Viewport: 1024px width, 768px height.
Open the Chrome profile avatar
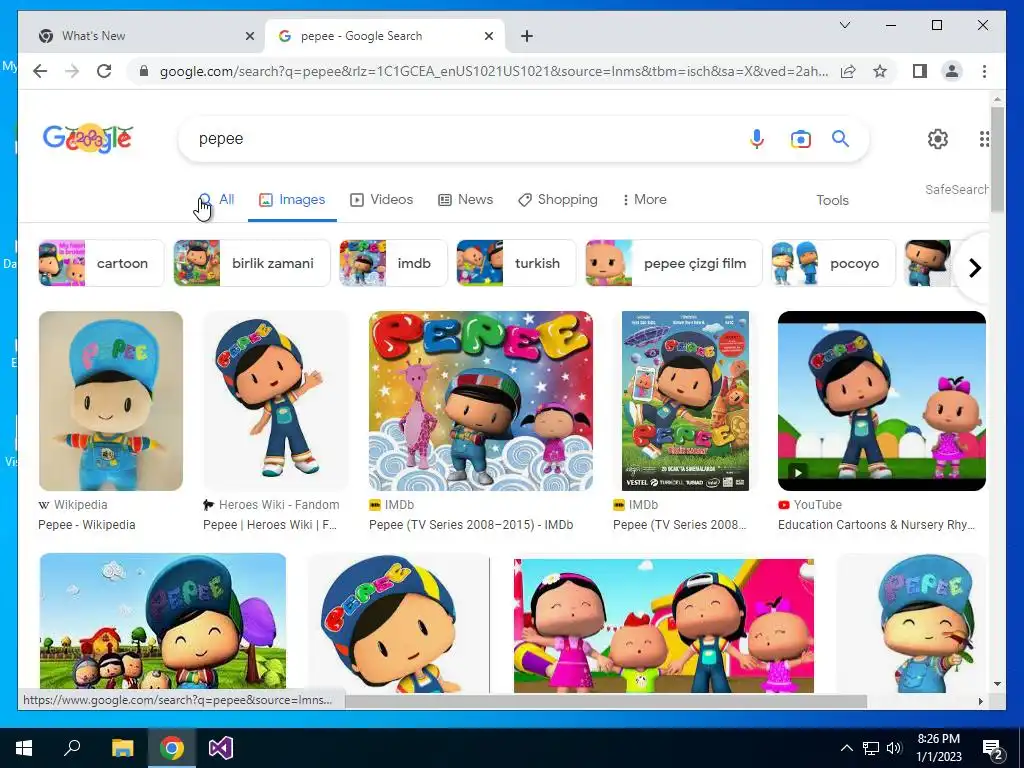coord(952,71)
